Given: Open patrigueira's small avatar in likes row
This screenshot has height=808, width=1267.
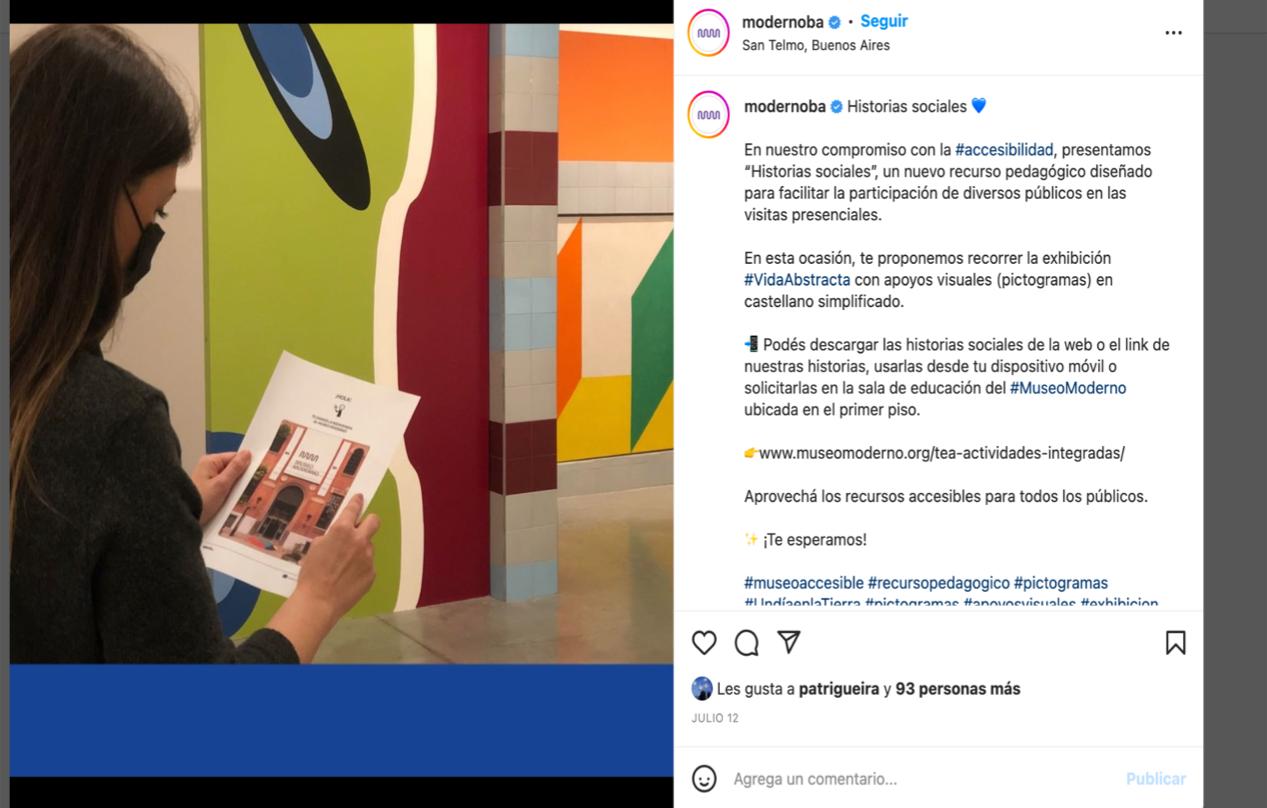Looking at the screenshot, I should pyautogui.click(x=702, y=688).
